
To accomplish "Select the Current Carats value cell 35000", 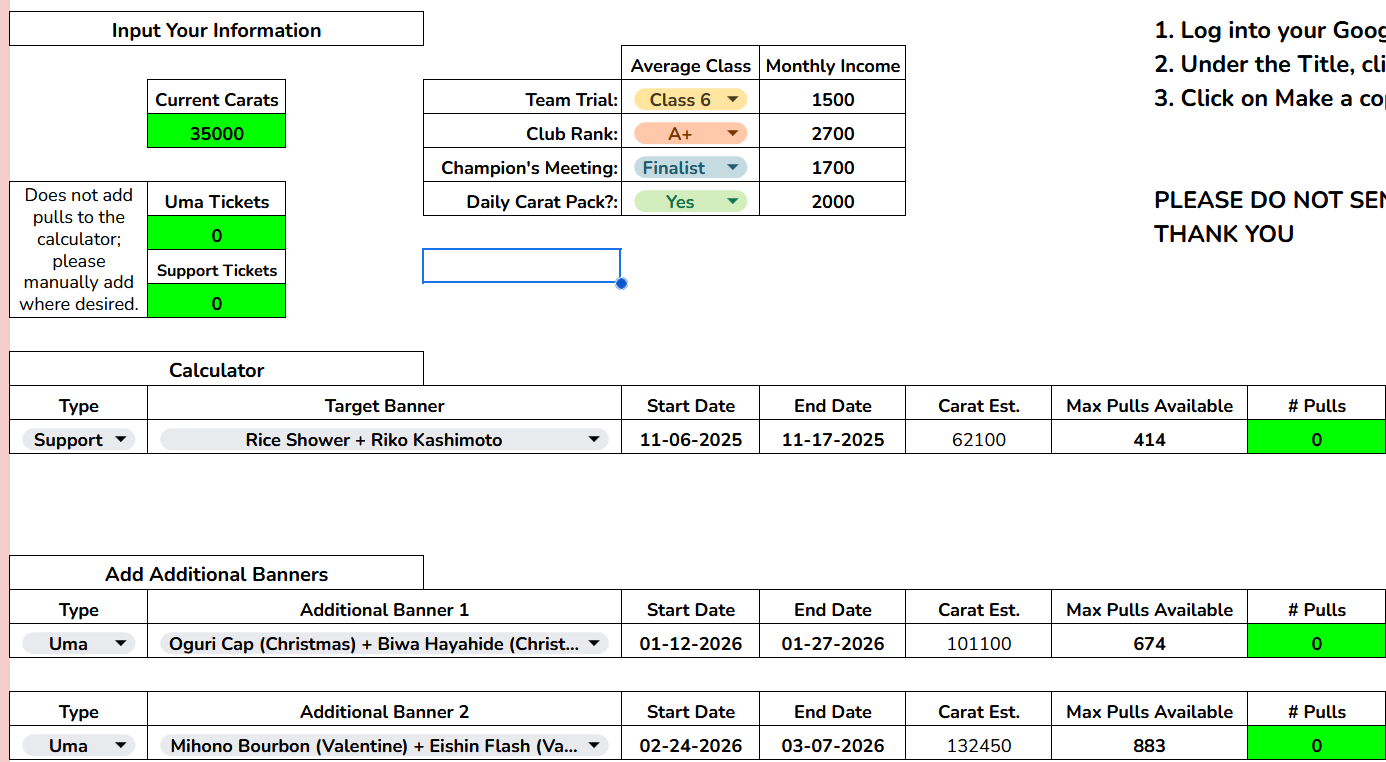I will [x=217, y=131].
